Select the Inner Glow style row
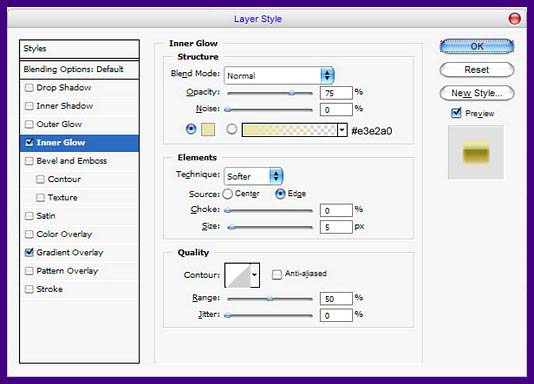This screenshot has height=384, width=534. coord(79,143)
